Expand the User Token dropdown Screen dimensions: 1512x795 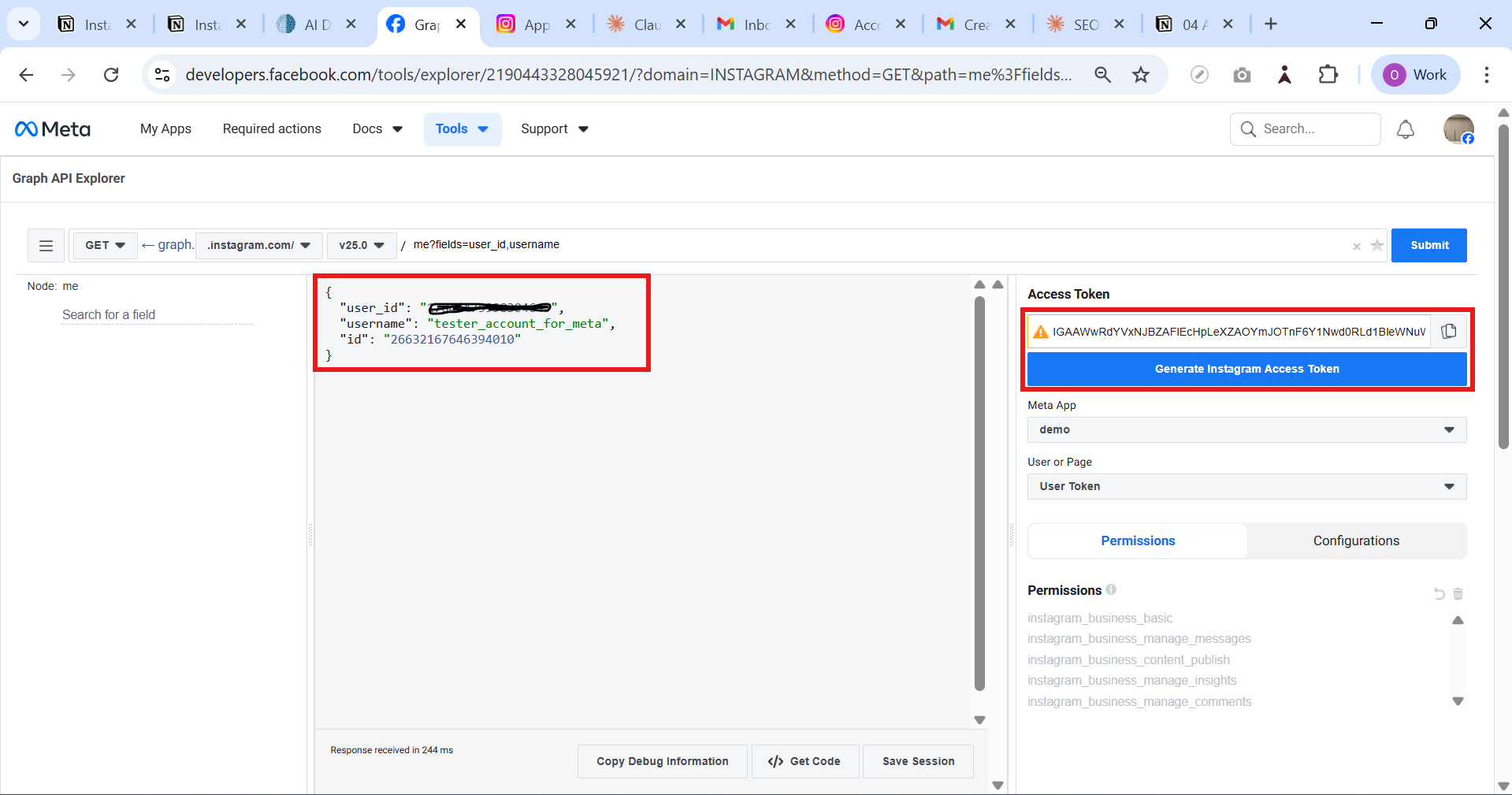1246,486
